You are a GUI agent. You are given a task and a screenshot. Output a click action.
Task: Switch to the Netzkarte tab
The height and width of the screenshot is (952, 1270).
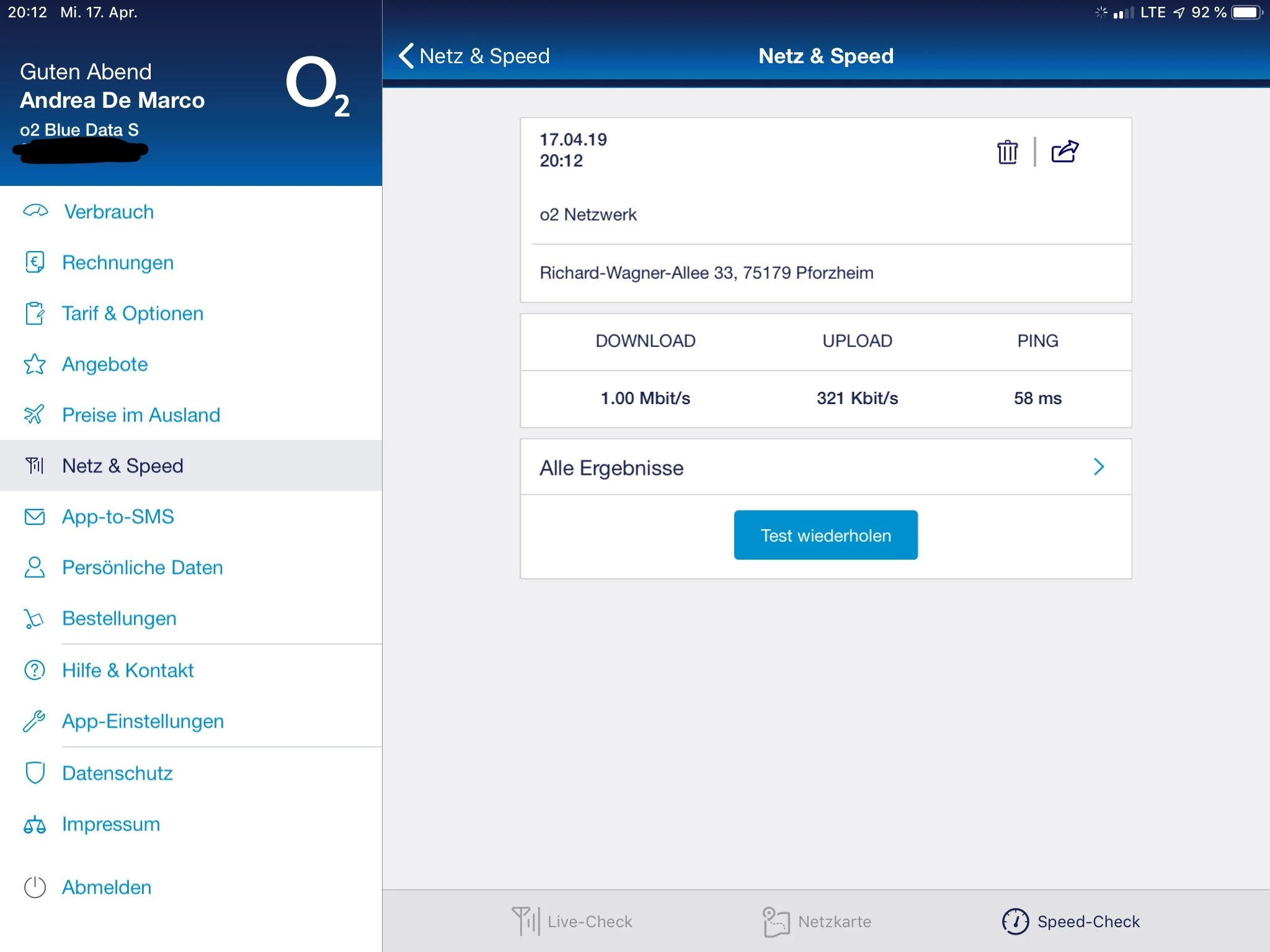[x=817, y=922]
